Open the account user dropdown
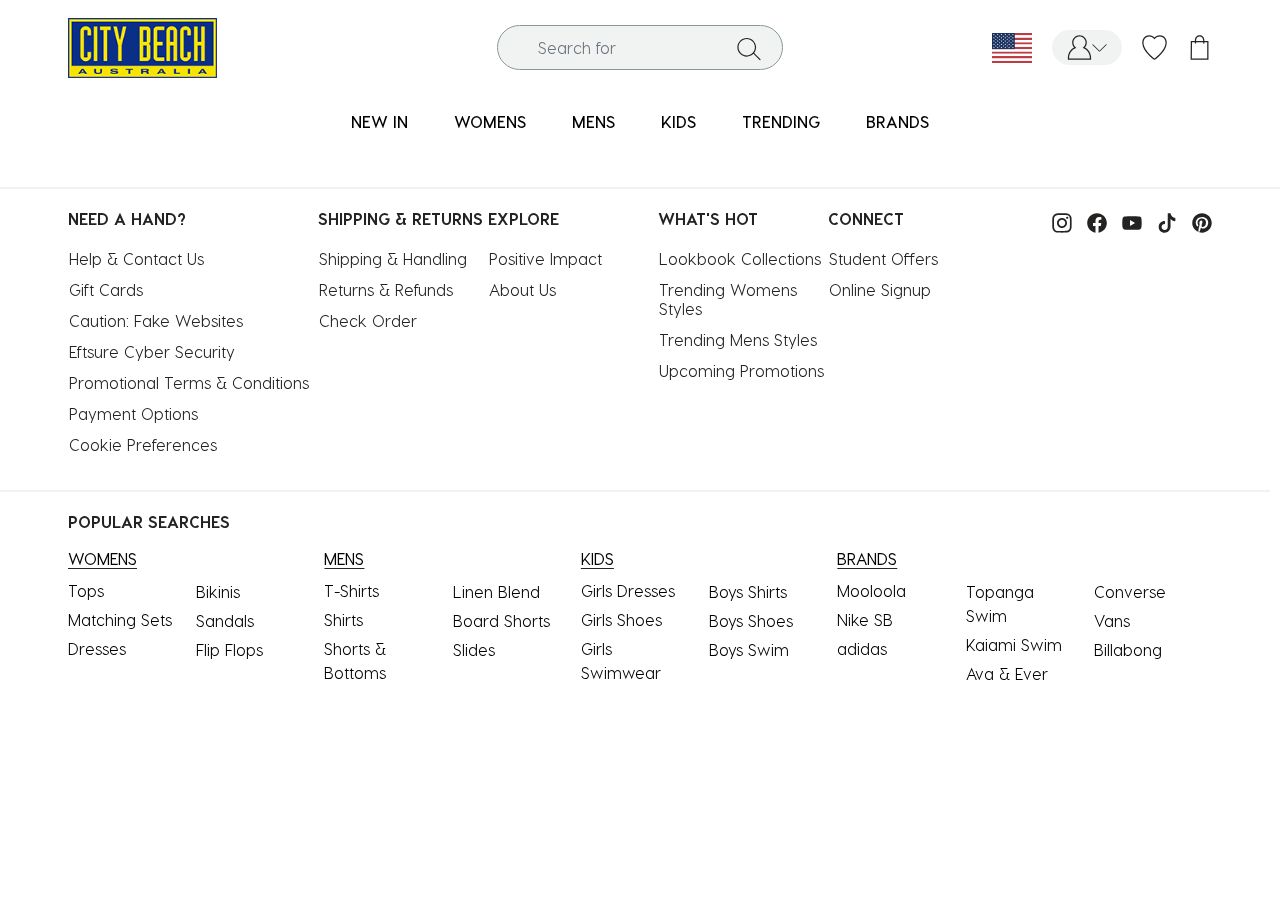The height and width of the screenshot is (900, 1280). click(x=1087, y=48)
